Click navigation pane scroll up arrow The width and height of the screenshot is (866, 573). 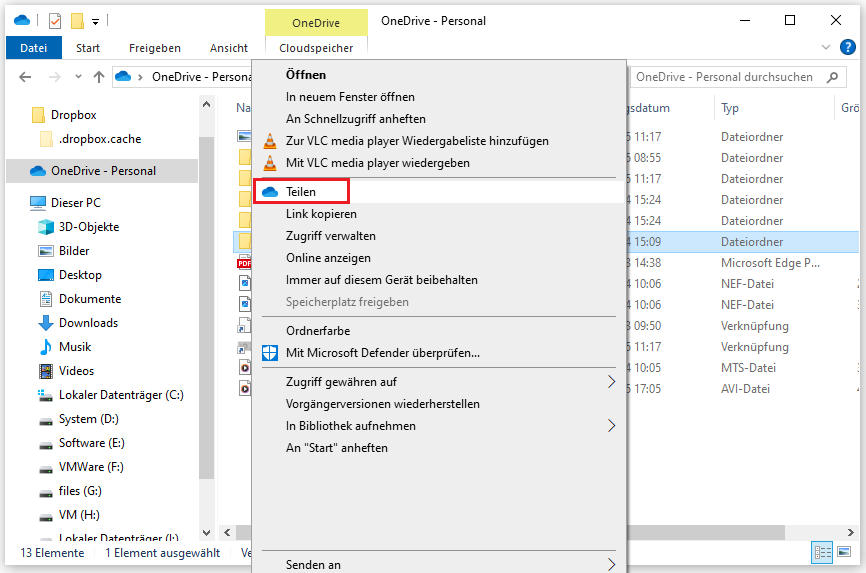pos(207,104)
